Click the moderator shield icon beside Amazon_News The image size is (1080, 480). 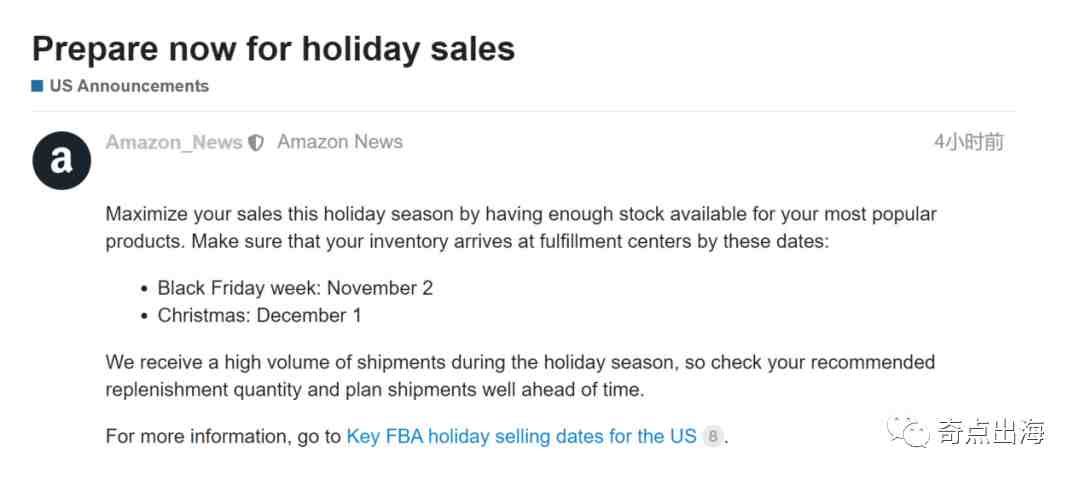coord(256,143)
